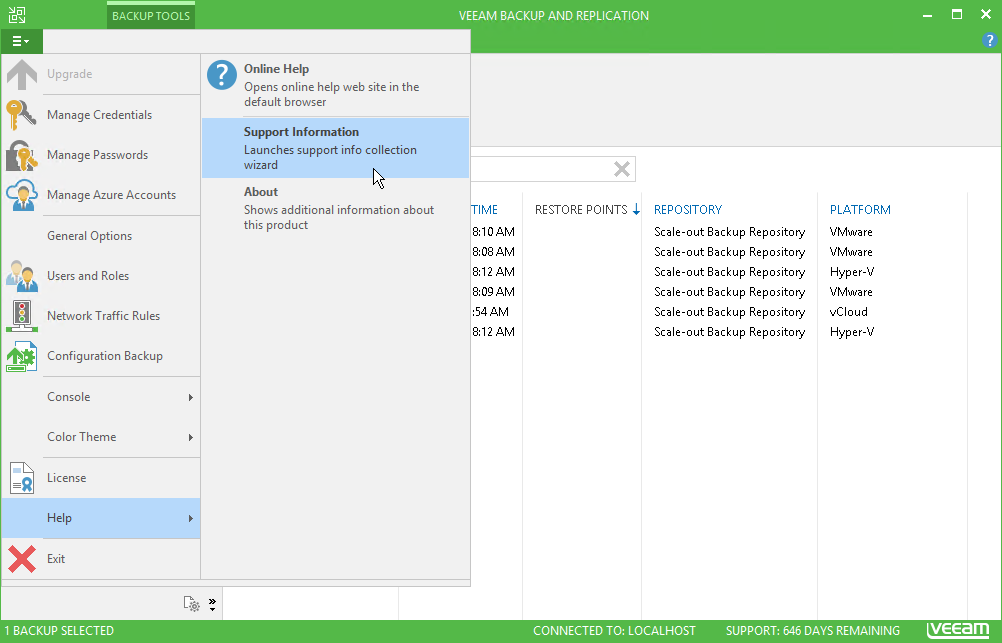
Task: Clear the search box with the X icon
Action: tap(622, 169)
